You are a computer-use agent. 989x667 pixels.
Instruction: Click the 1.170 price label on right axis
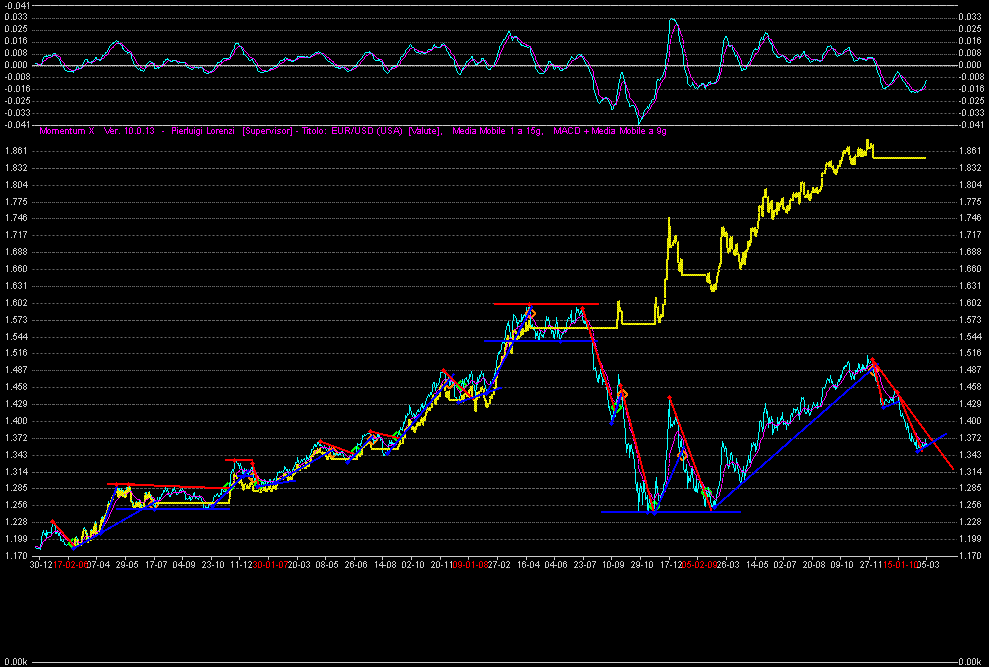(x=972, y=556)
